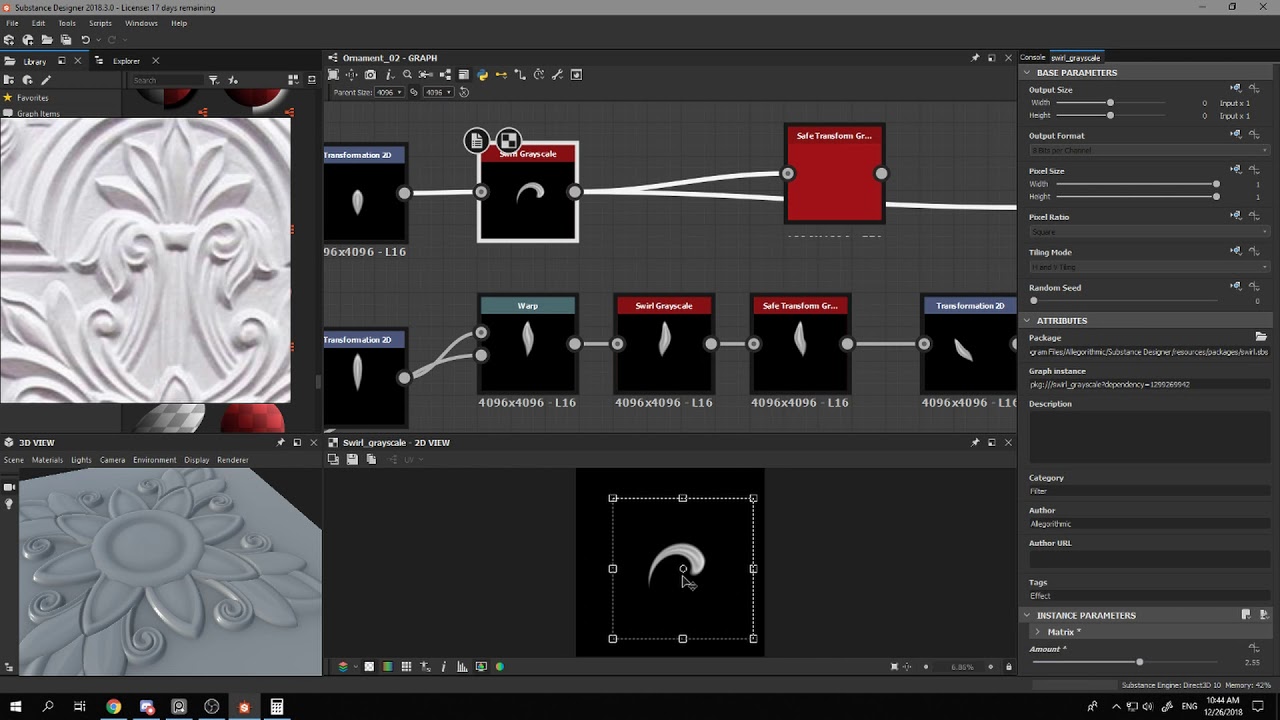Click the fit-graph-to-view icon in graph toolbar

(x=333, y=75)
